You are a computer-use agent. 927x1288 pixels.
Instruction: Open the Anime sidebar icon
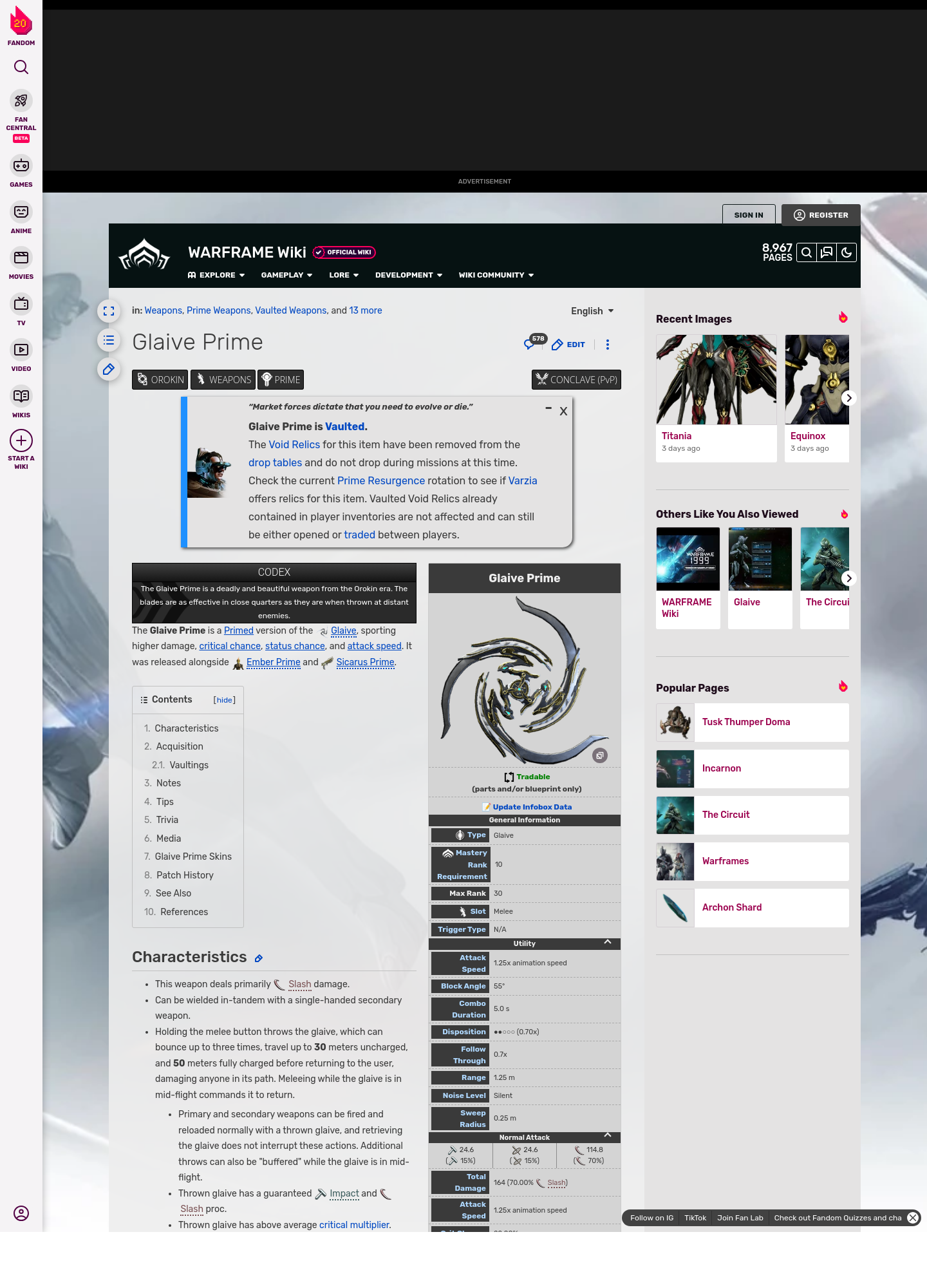pos(21,212)
